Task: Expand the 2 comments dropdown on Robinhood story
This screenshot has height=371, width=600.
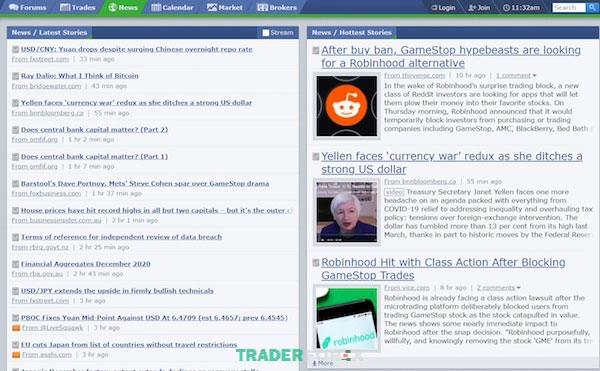Action: [x=498, y=288]
